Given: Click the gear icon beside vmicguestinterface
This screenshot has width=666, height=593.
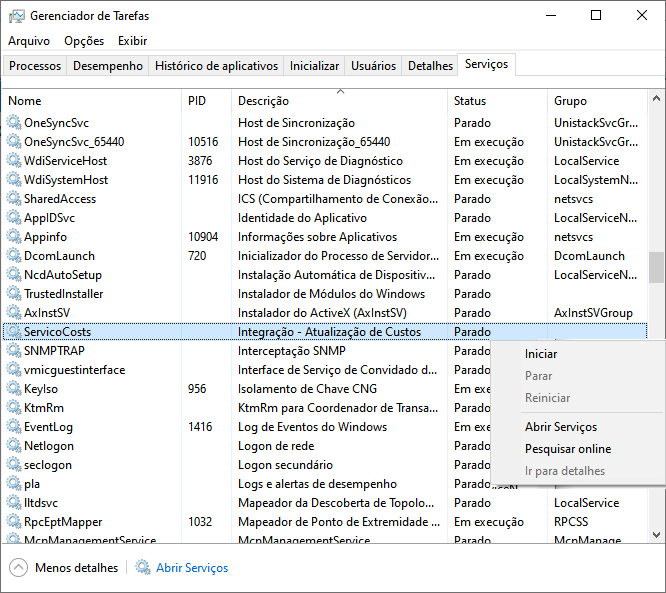Looking at the screenshot, I should (14, 370).
